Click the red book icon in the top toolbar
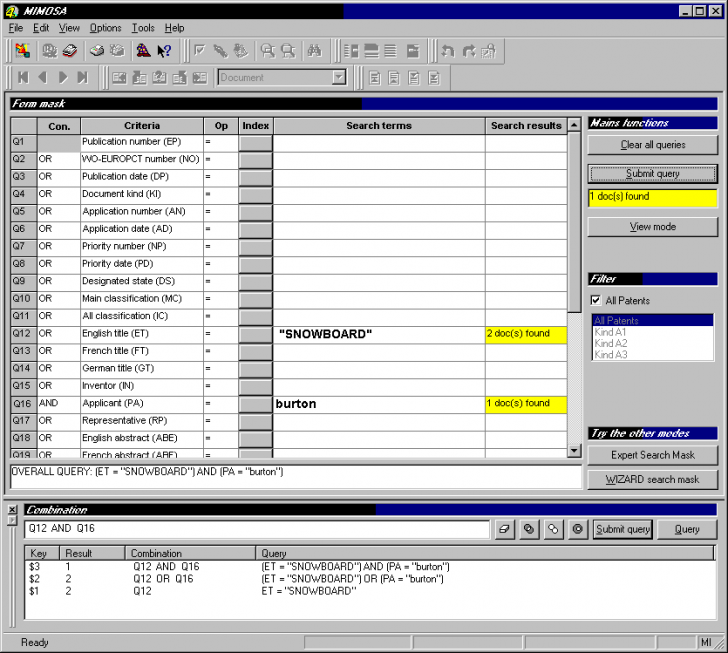728x653 pixels. tap(70, 51)
